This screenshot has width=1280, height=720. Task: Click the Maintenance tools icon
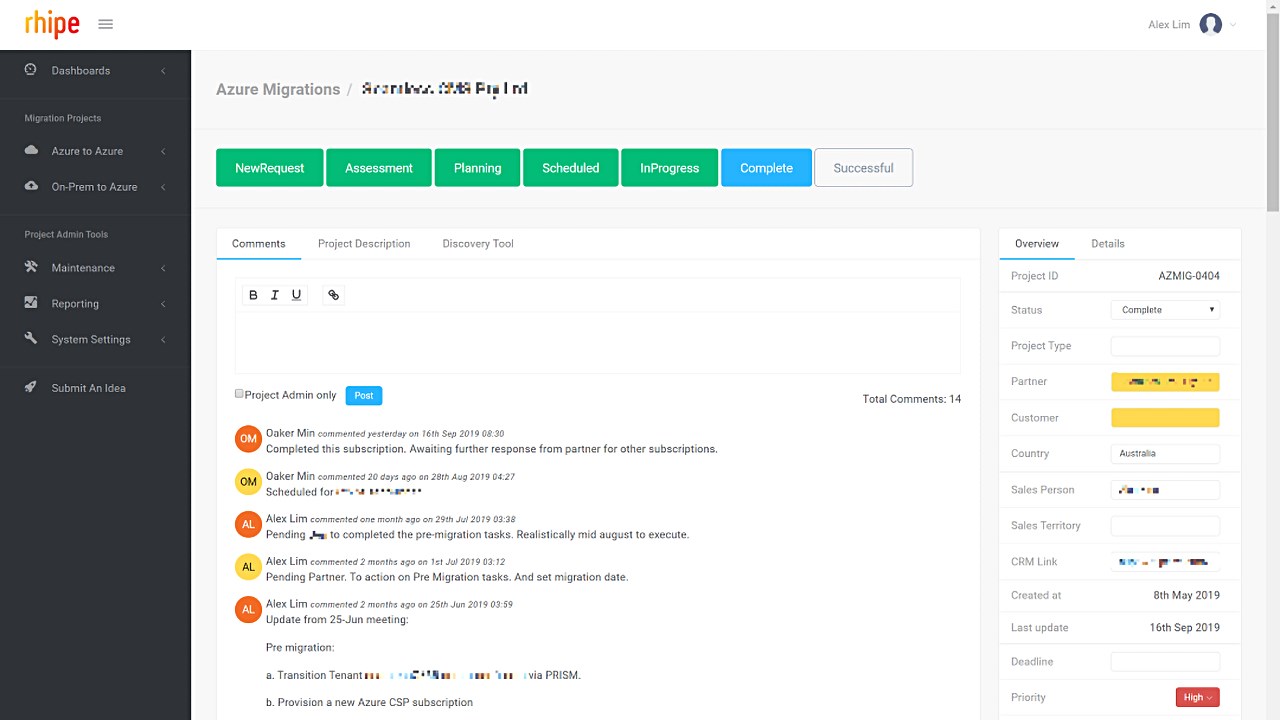click(x=31, y=267)
